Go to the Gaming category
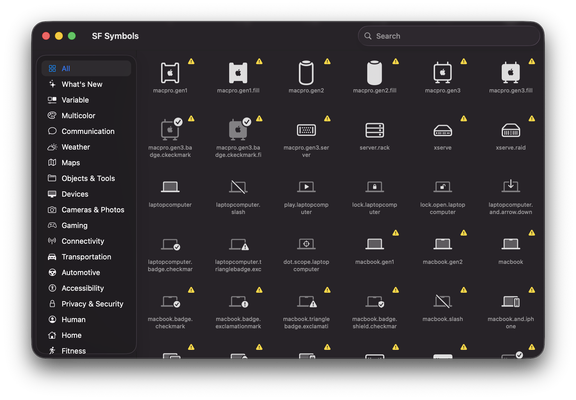 click(86, 225)
